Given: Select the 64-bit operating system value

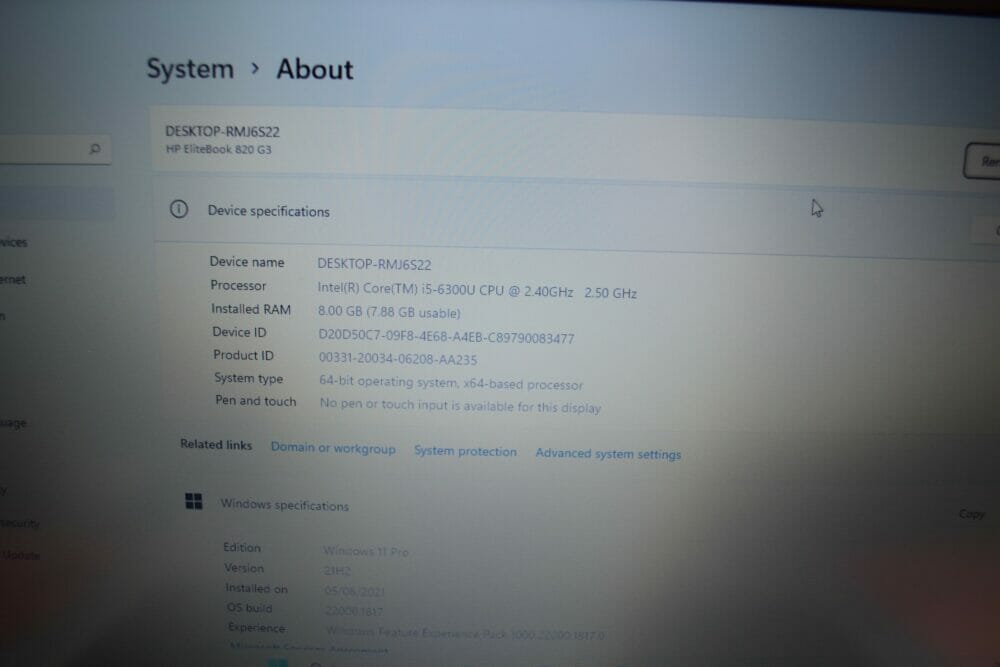Looking at the screenshot, I should point(451,383).
